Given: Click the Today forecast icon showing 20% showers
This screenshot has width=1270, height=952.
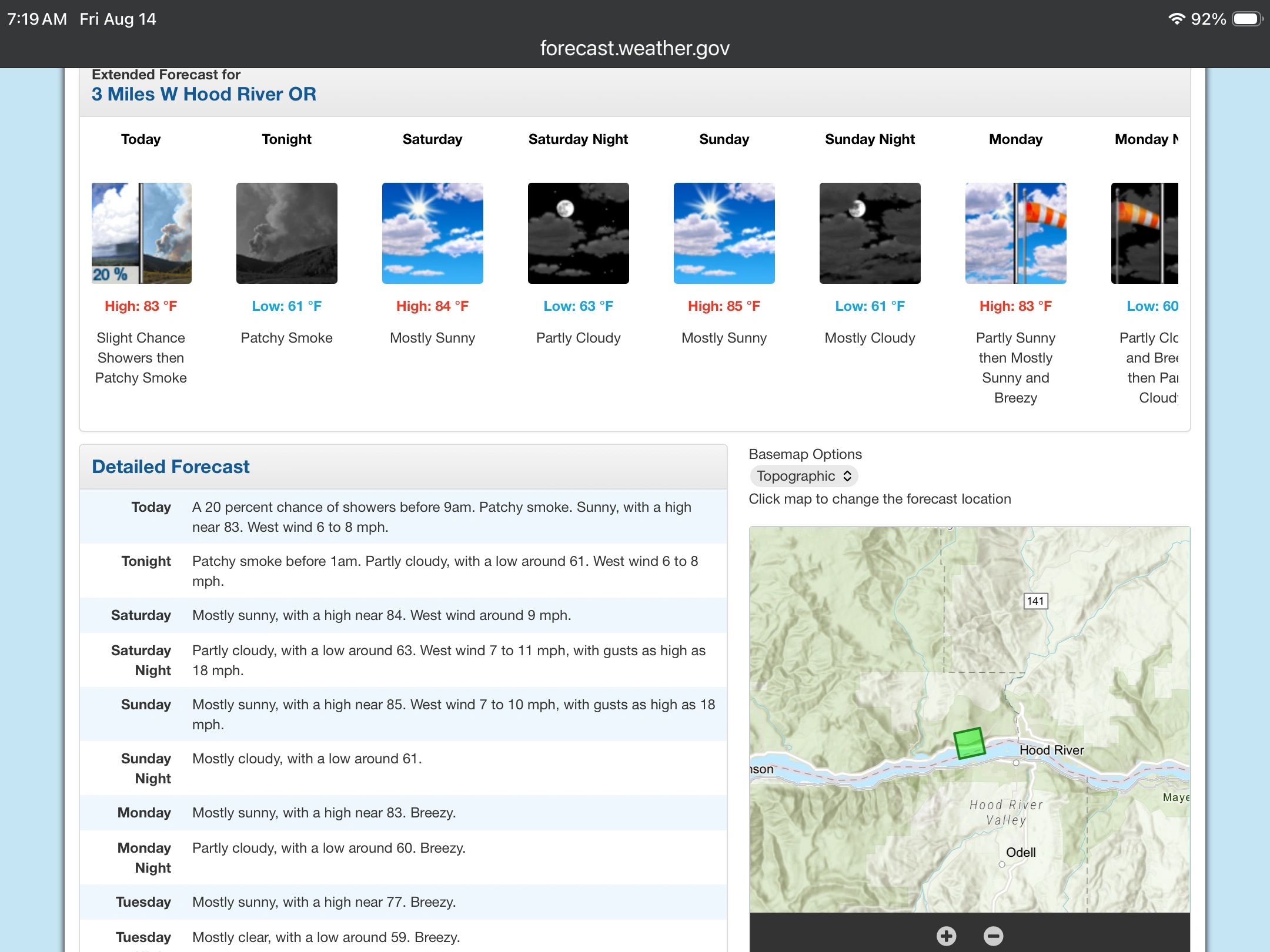Looking at the screenshot, I should pos(141,233).
